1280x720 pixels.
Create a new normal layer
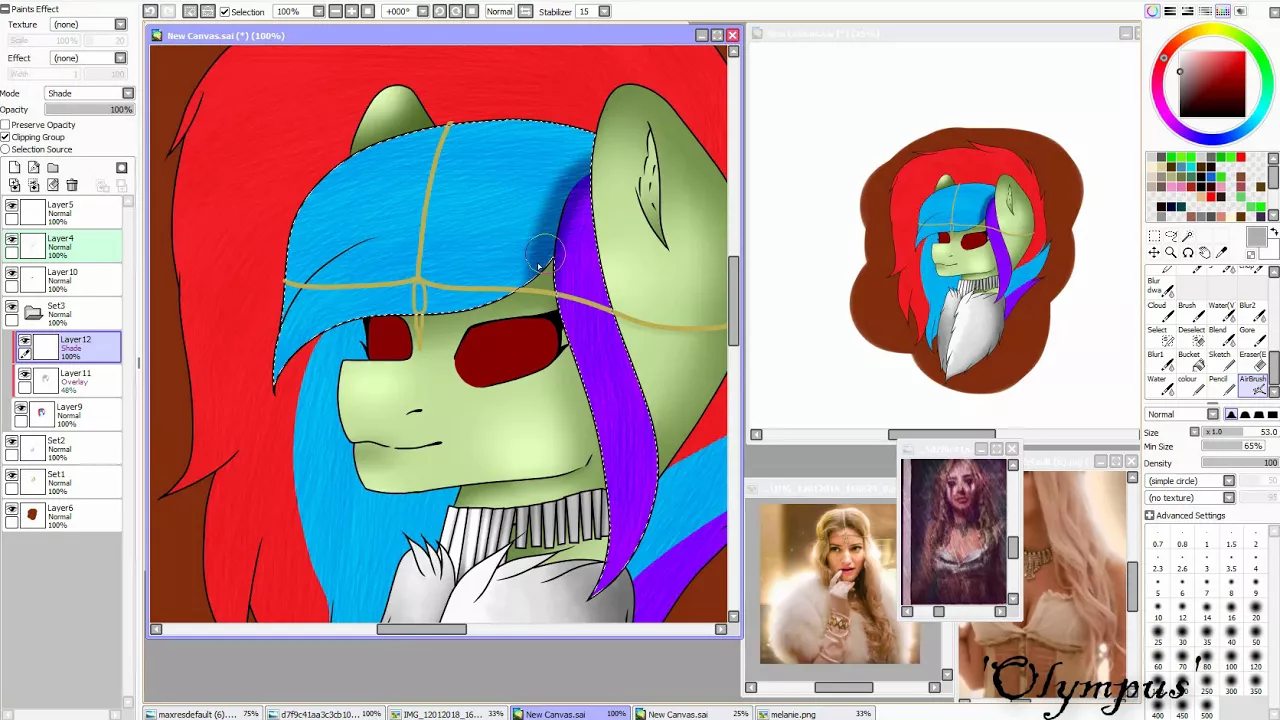coord(14,167)
